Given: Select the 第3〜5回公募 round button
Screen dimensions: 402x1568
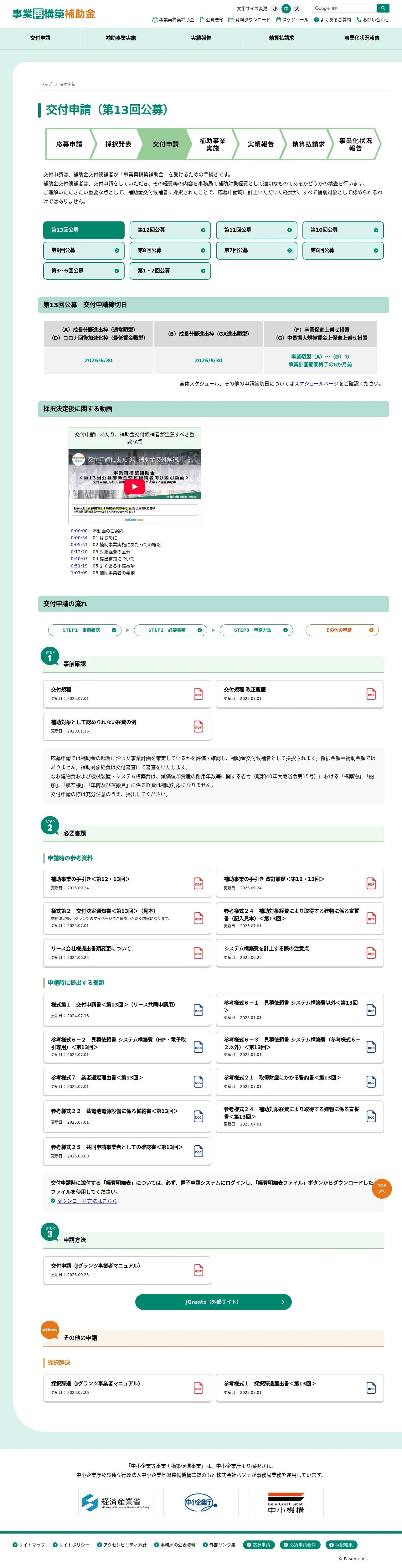Looking at the screenshot, I should (x=84, y=270).
